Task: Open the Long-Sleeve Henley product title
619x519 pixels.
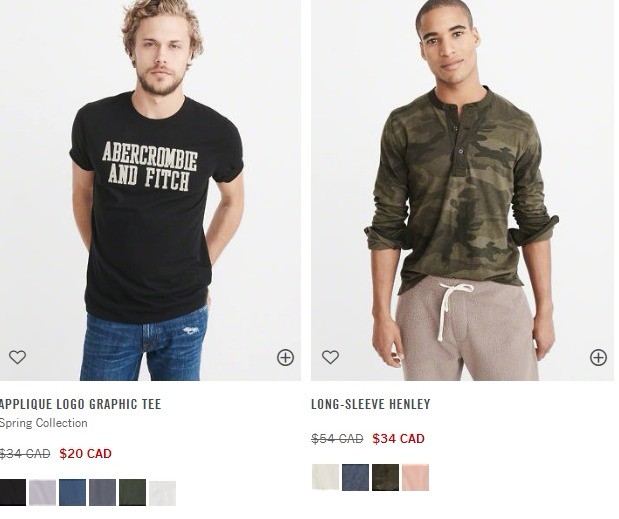Action: click(371, 404)
